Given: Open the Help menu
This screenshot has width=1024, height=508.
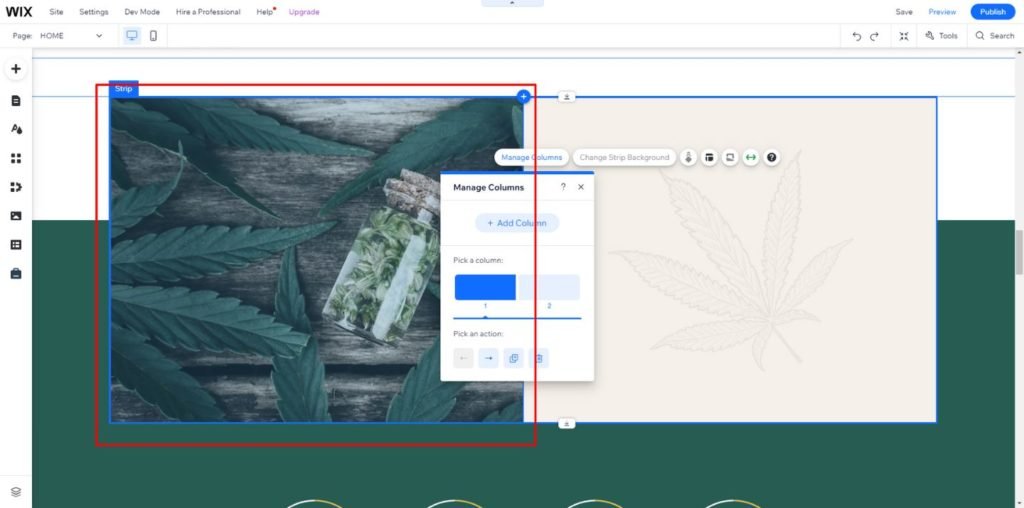Looking at the screenshot, I should pyautogui.click(x=264, y=12).
